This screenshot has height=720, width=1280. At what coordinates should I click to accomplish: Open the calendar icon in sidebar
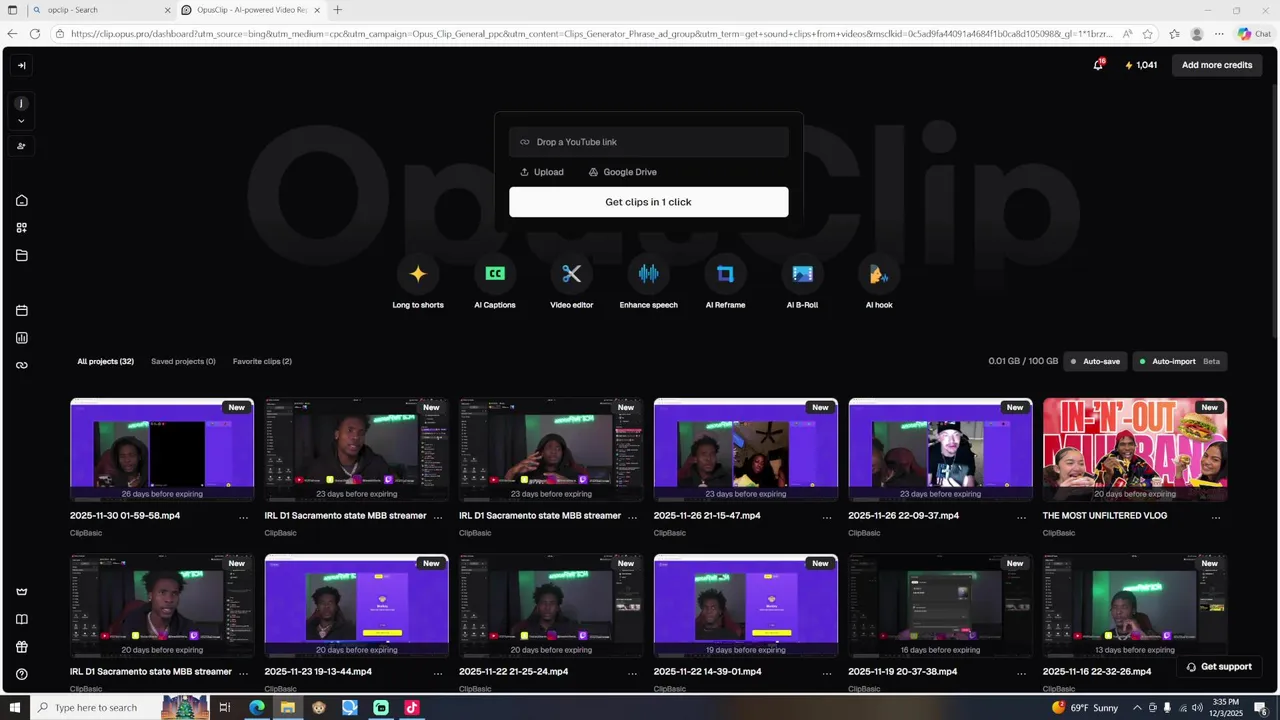(x=22, y=310)
